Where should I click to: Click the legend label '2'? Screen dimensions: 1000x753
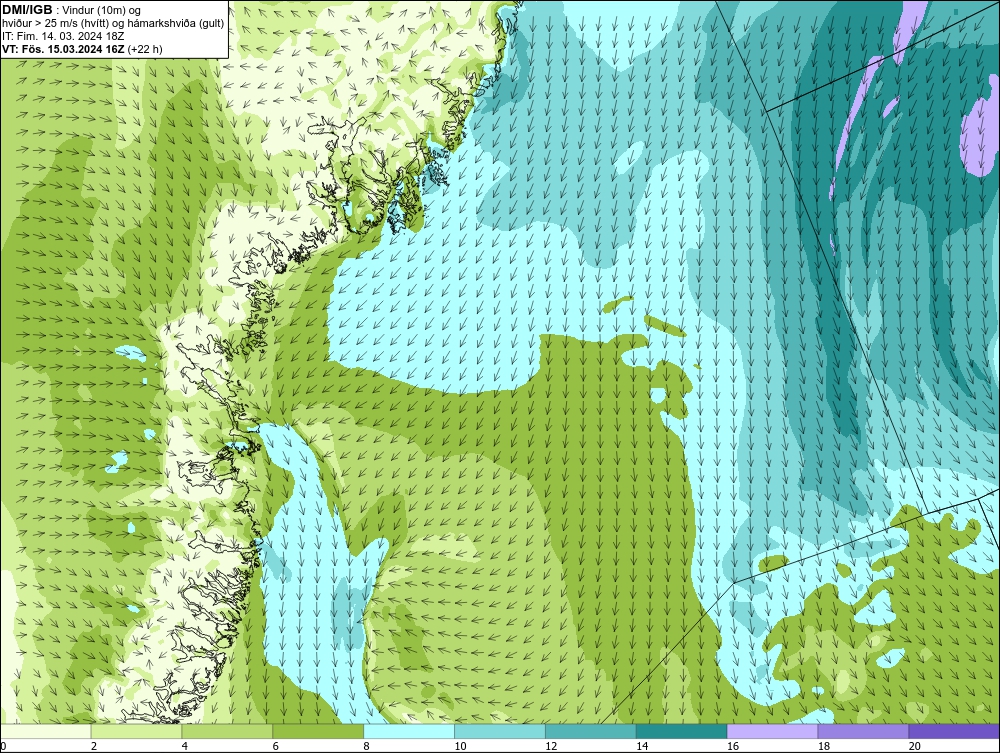tap(94, 746)
